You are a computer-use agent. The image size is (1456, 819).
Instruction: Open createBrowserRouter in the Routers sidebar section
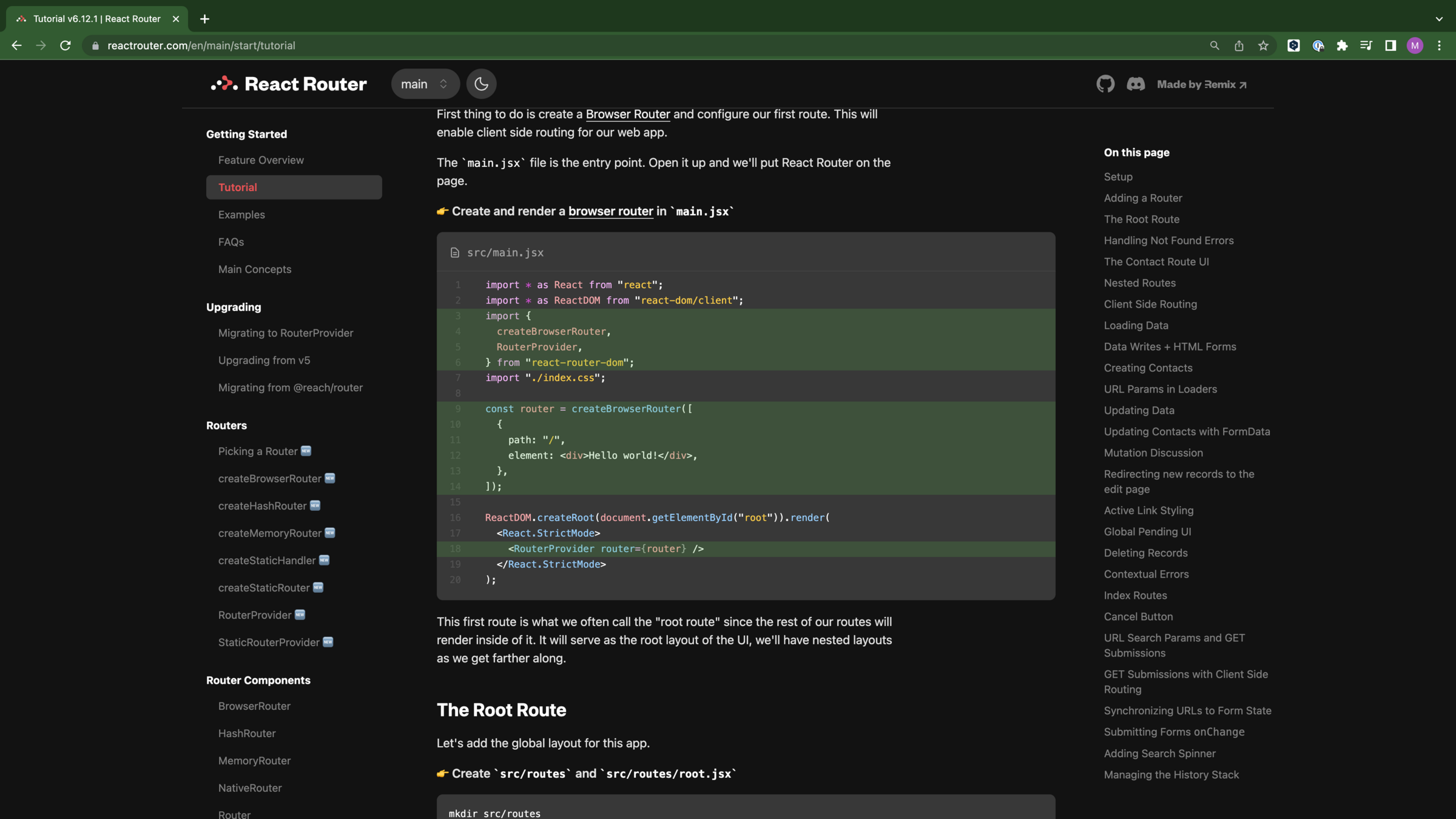point(270,479)
